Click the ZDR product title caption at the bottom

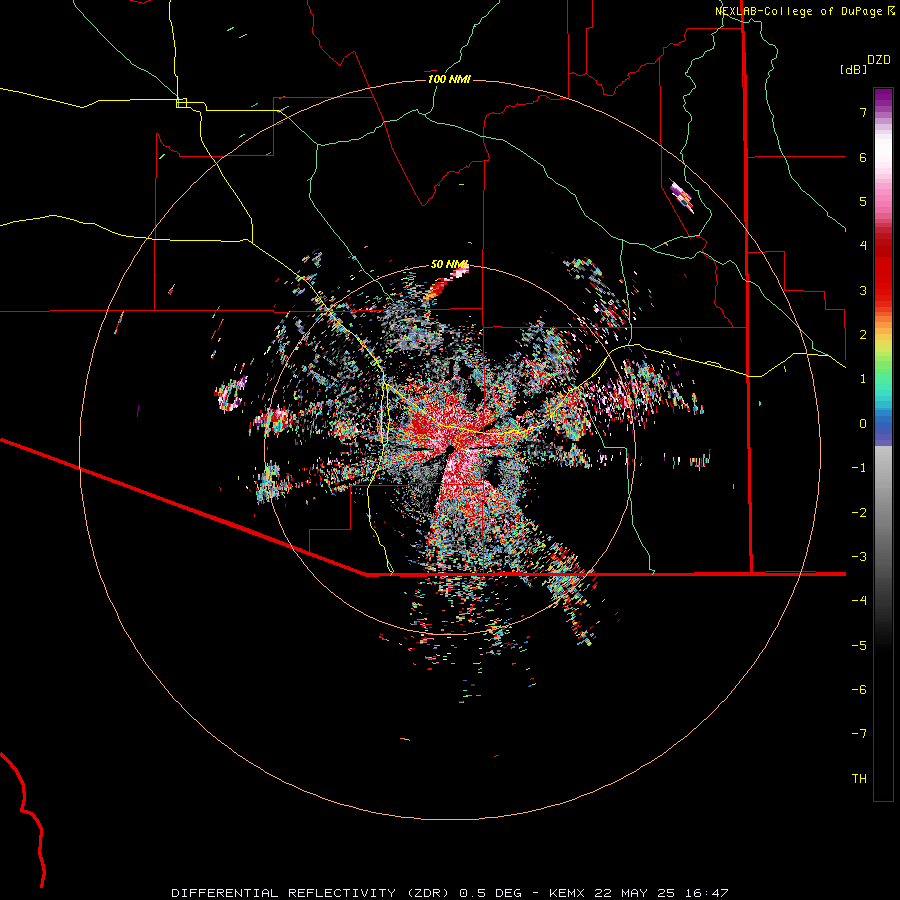tap(450, 893)
